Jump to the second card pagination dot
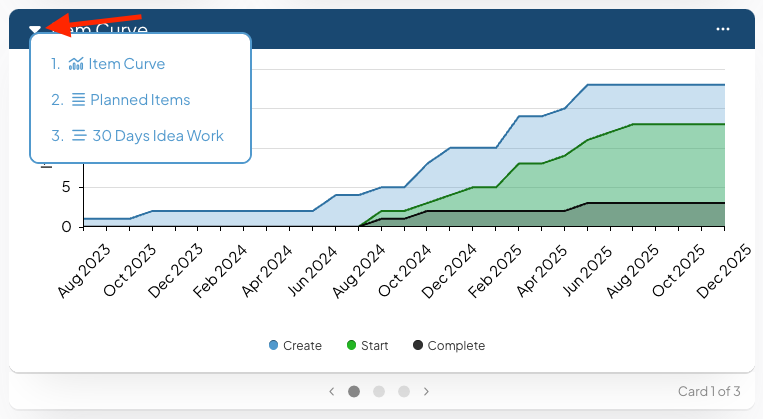Screen dimensions: 763x419 pos(379,391)
